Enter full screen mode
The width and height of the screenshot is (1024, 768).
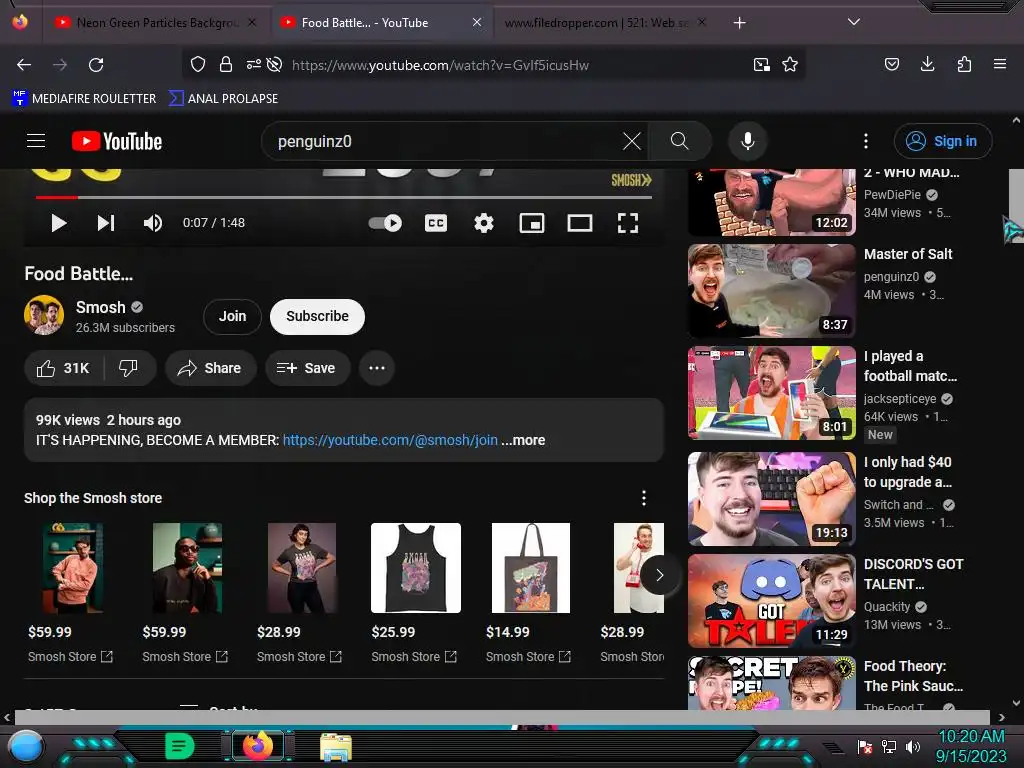(x=628, y=223)
